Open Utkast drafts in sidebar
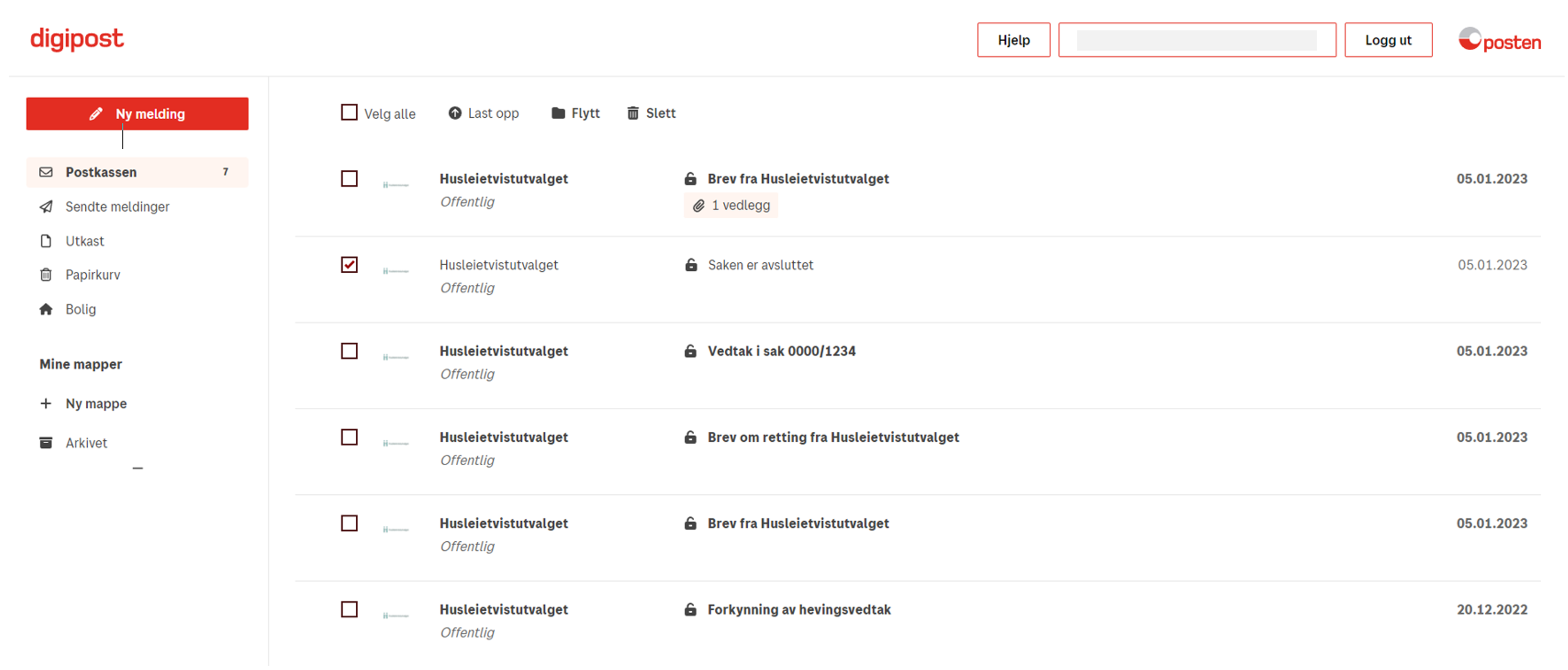 (x=85, y=241)
